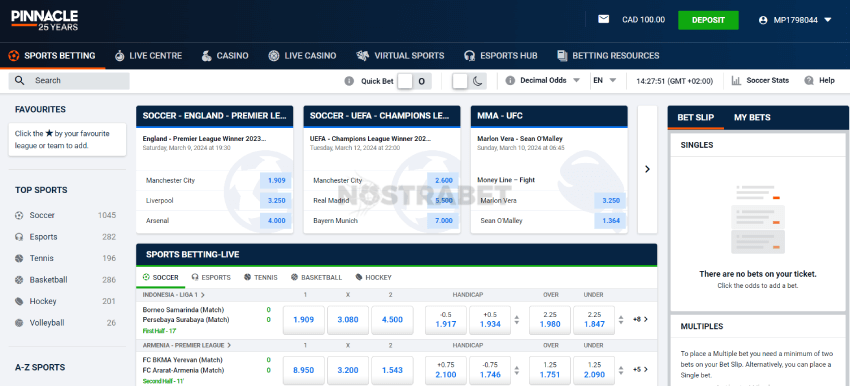Select the Bet Slip tab

point(696,117)
